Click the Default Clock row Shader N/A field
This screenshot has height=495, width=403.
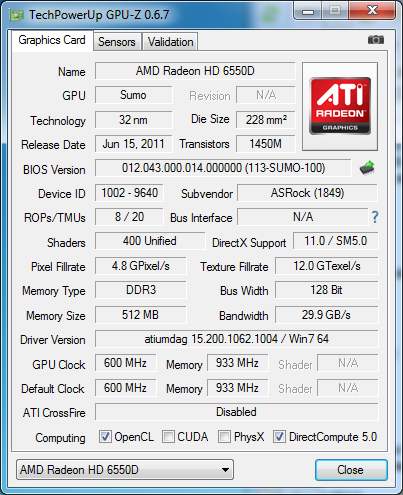pos(348,388)
